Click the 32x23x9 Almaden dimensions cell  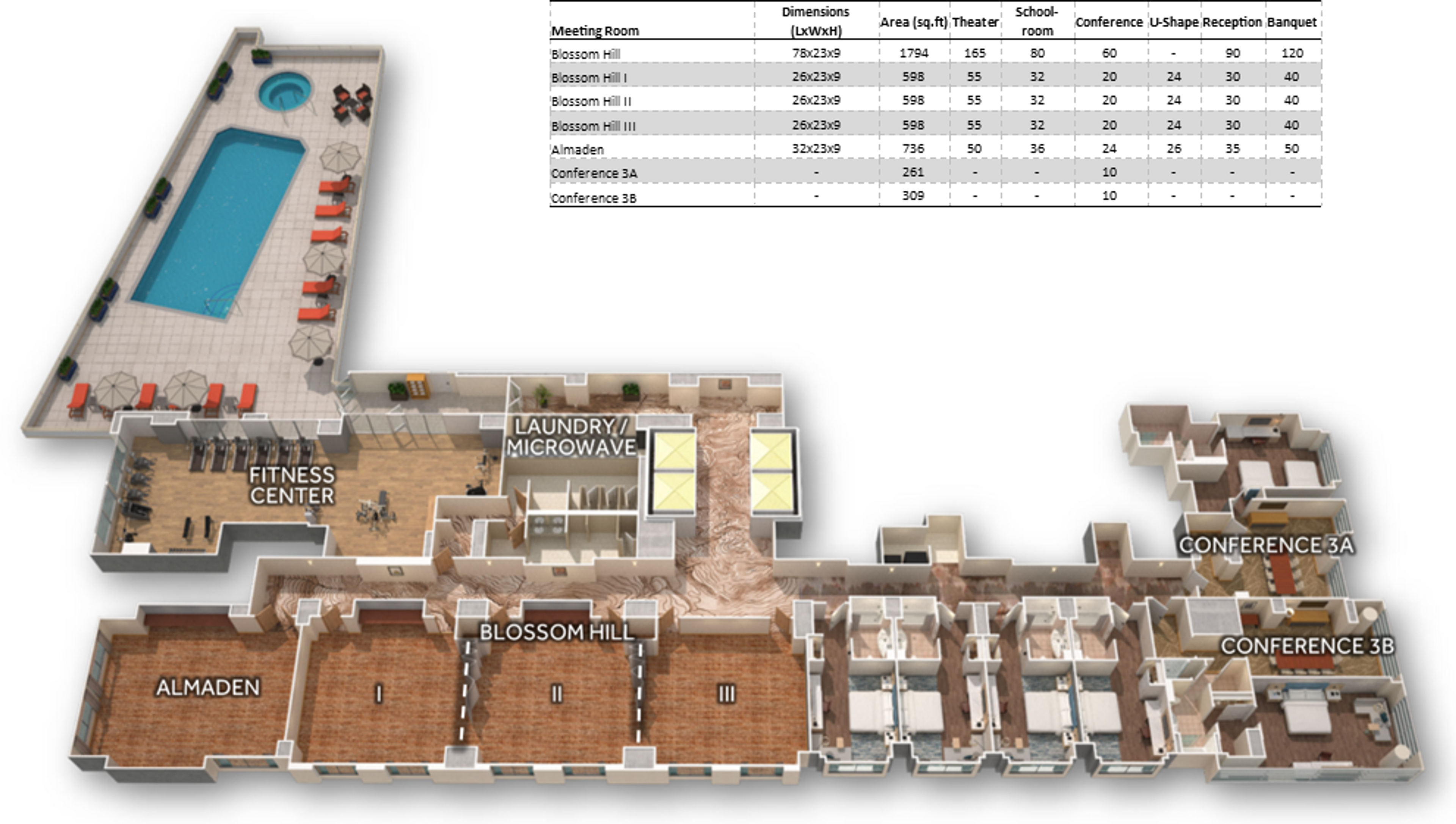click(x=816, y=149)
